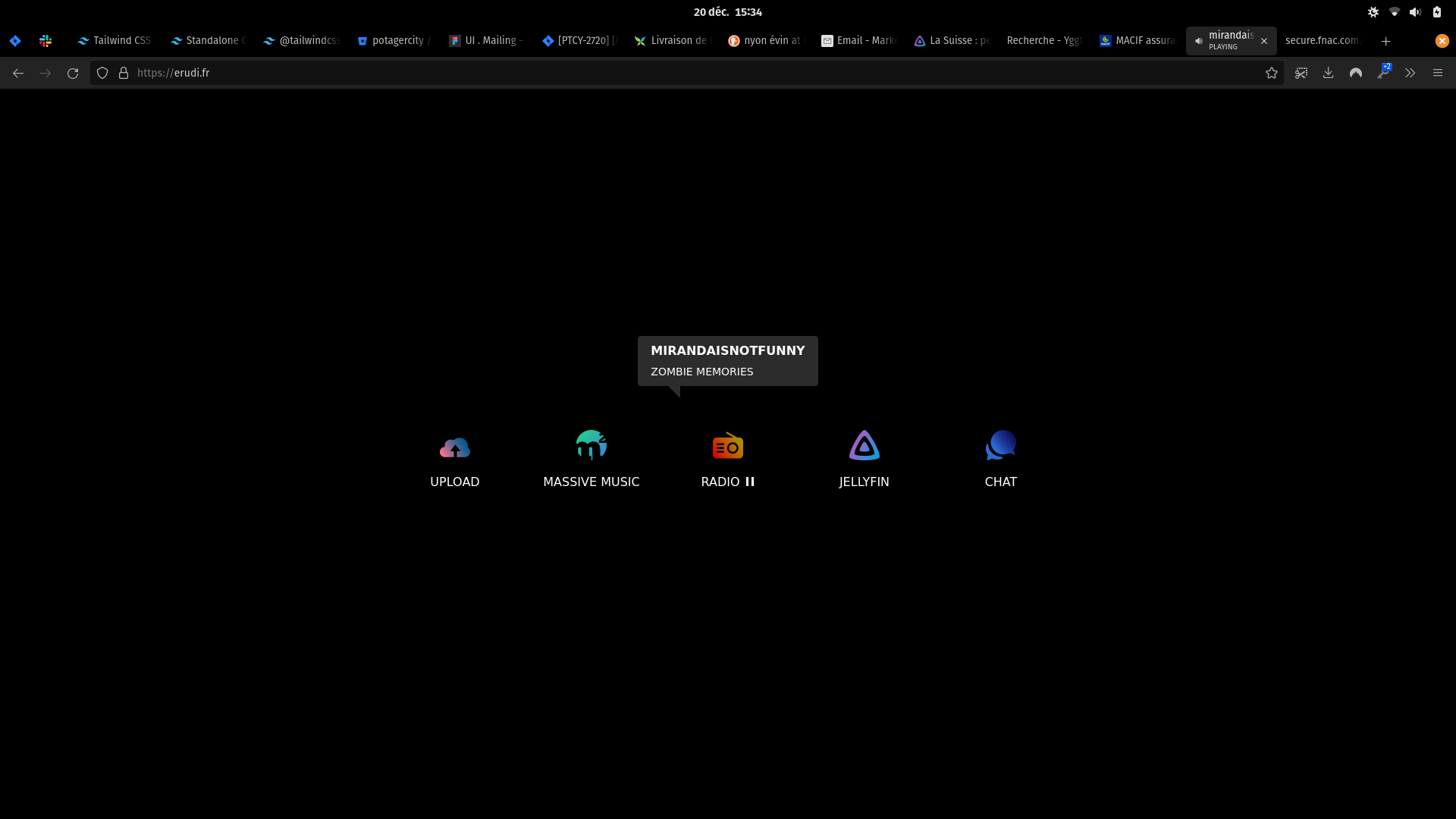
Task: Open the clock and calendar panel
Action: point(727,12)
